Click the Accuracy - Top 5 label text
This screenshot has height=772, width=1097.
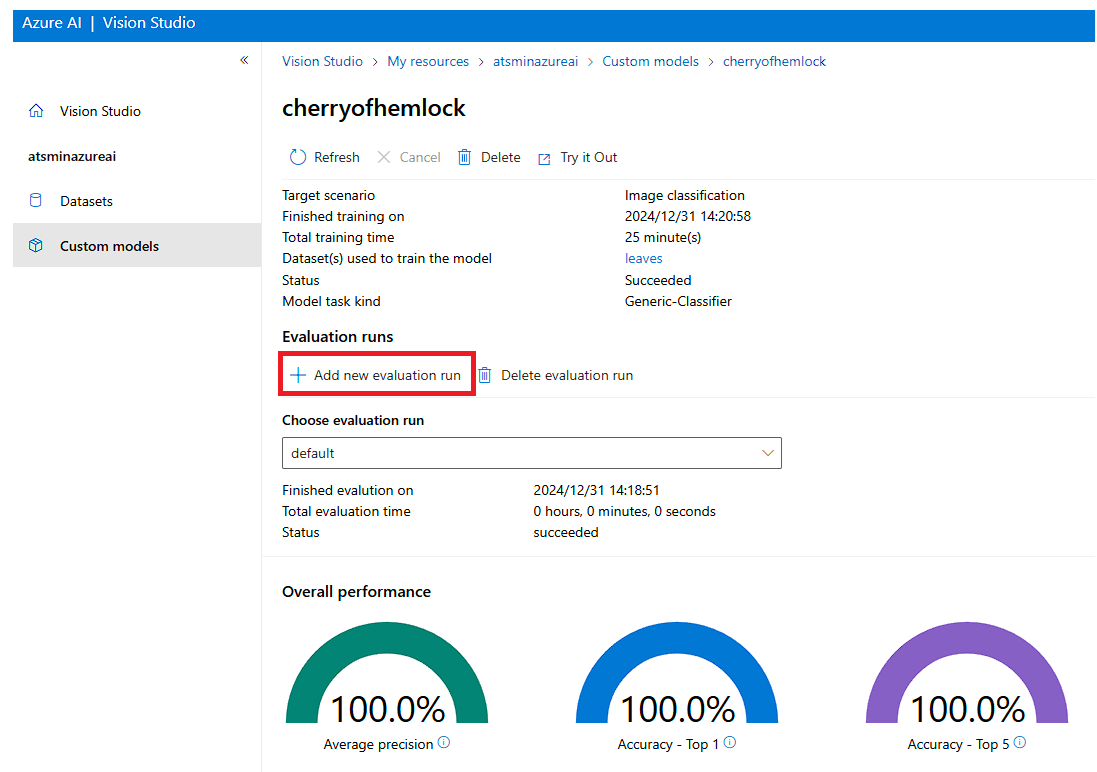coord(958,744)
